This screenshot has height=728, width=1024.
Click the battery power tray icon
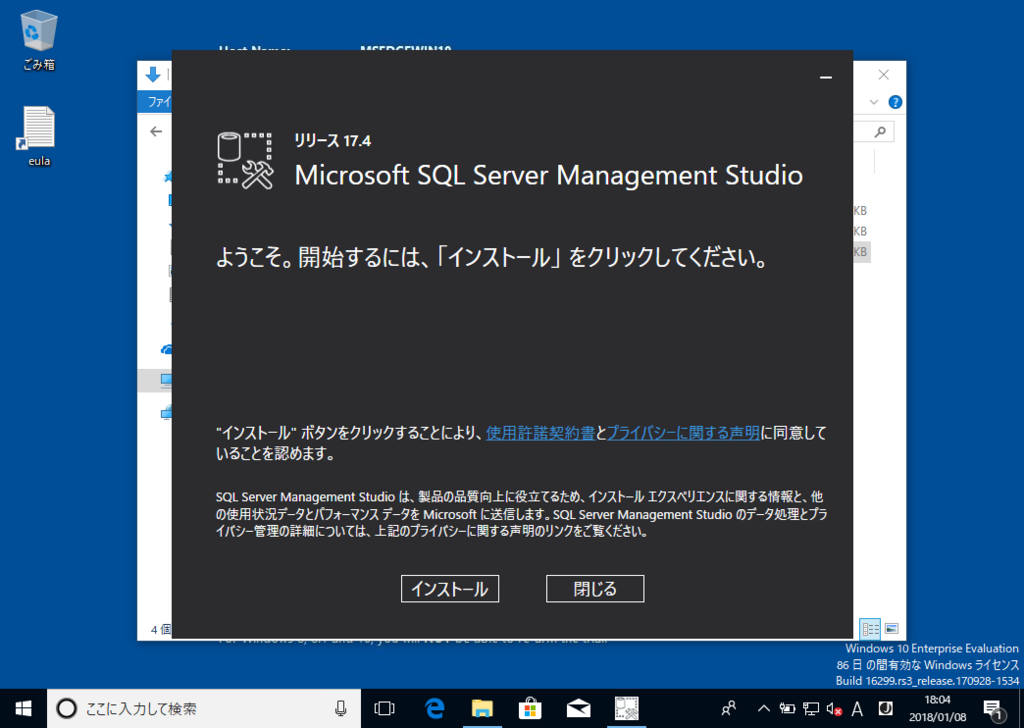pyautogui.click(x=787, y=708)
